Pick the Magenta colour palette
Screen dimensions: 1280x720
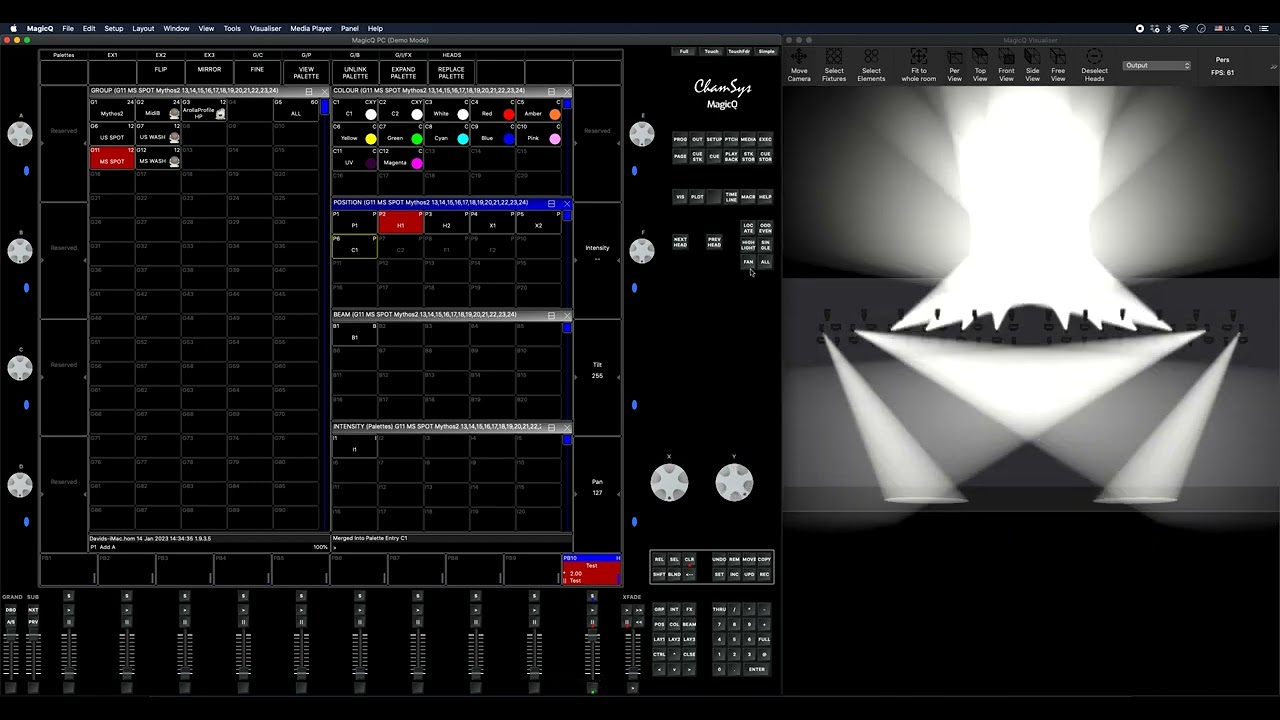401,158
